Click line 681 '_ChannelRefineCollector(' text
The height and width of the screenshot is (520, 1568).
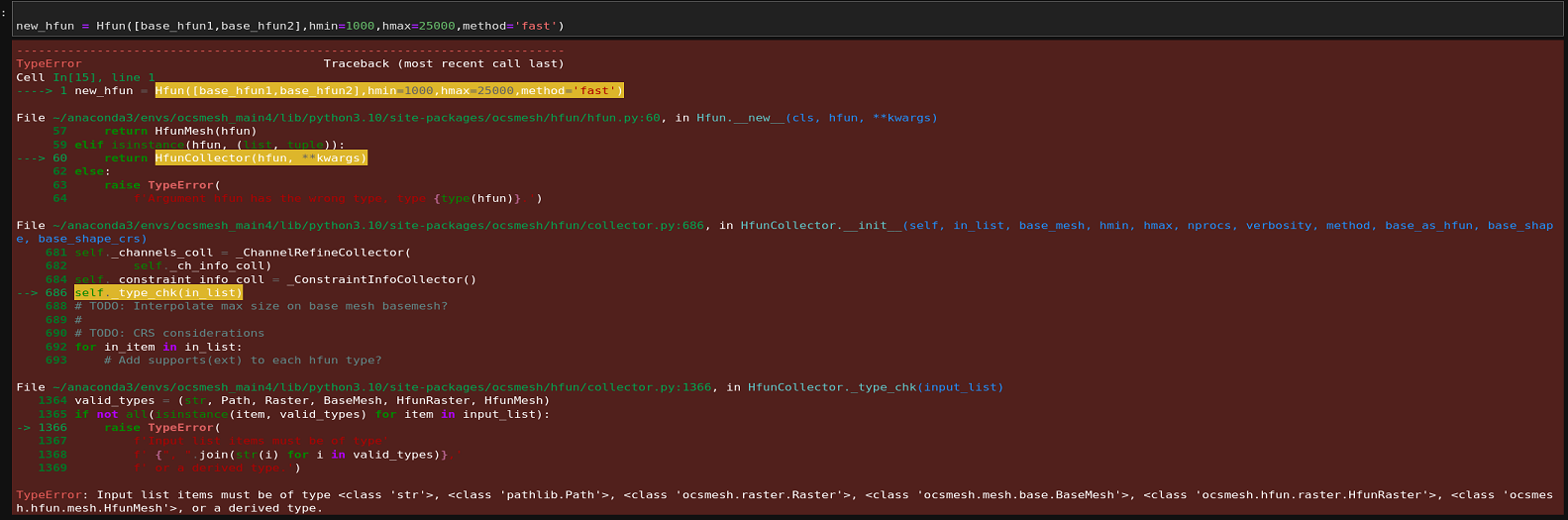point(323,253)
